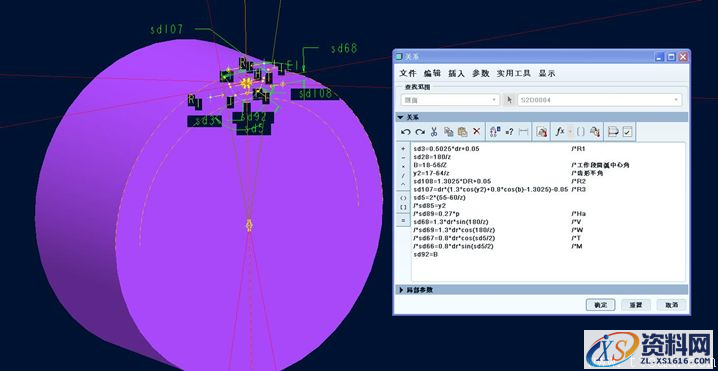Open the S2D0004 section dropdown
The image size is (718, 371).
pos(599,100)
